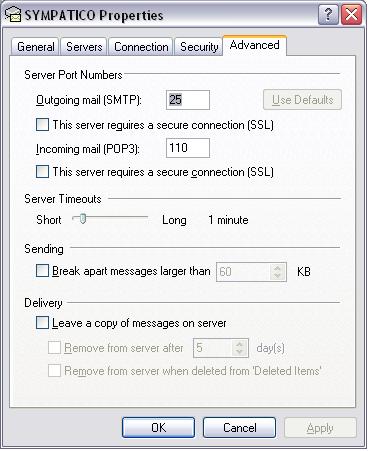
Task: Switch to the General tab
Action: [x=36, y=46]
